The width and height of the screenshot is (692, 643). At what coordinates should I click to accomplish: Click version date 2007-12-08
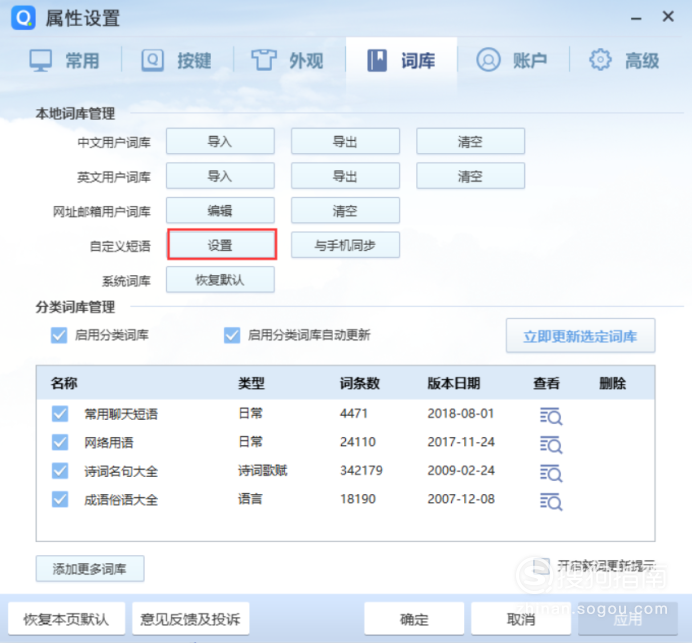(x=461, y=499)
